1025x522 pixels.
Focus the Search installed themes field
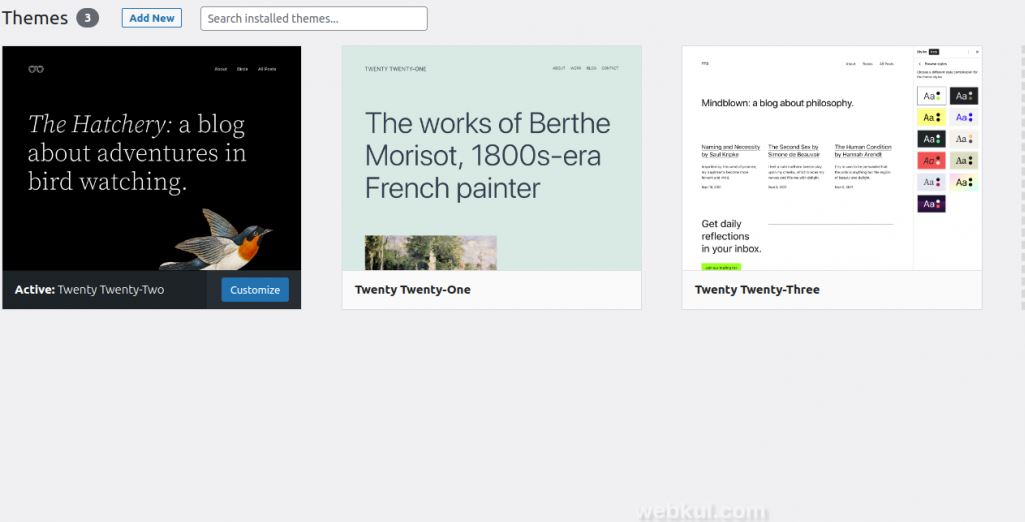click(x=314, y=18)
